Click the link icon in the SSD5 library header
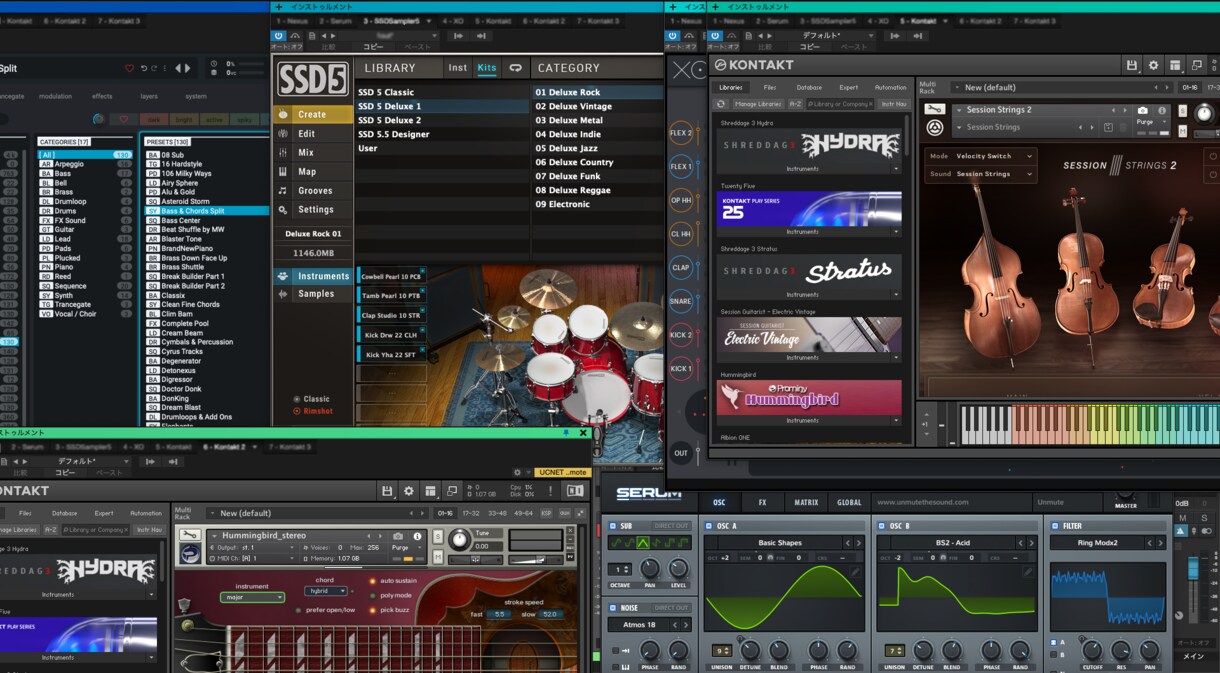 [515, 68]
